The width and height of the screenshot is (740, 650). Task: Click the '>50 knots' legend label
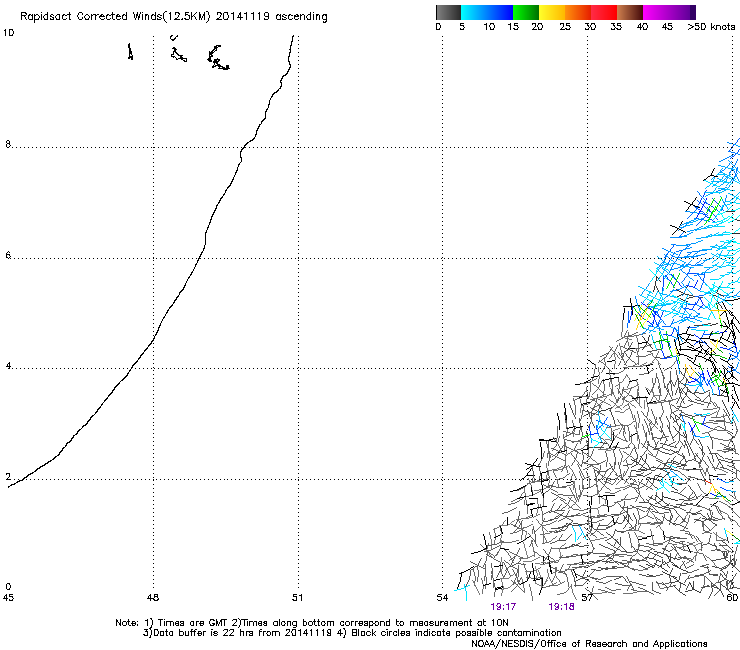coord(711,27)
